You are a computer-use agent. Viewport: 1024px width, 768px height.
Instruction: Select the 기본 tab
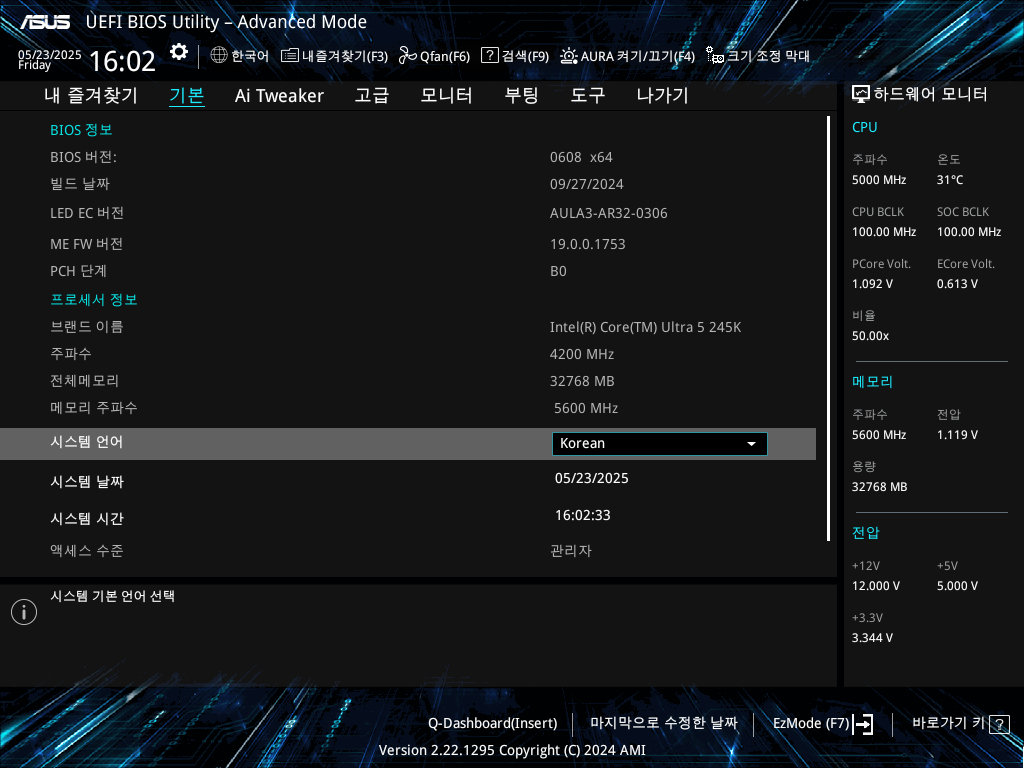(187, 95)
